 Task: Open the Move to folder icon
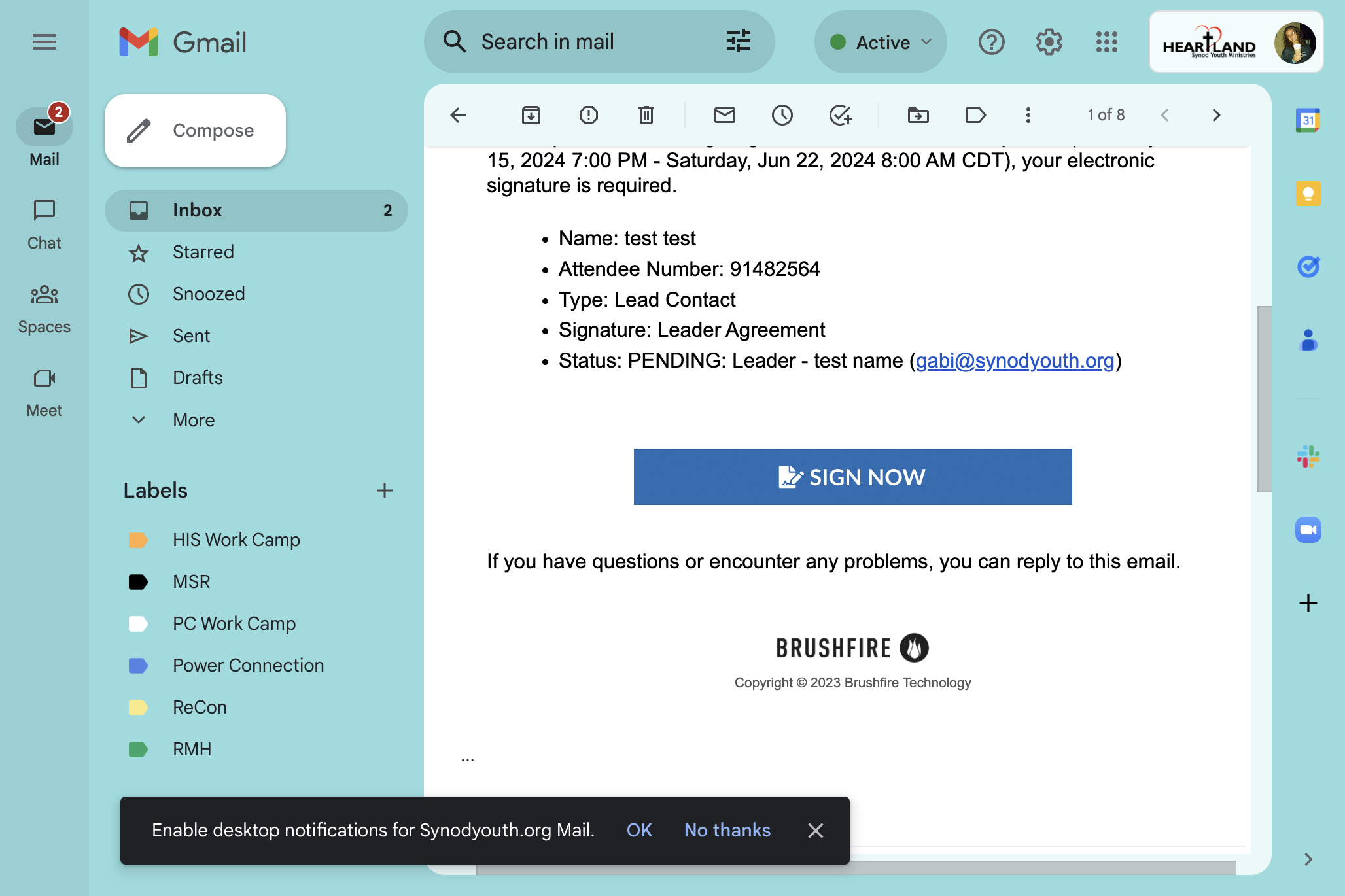pos(918,115)
